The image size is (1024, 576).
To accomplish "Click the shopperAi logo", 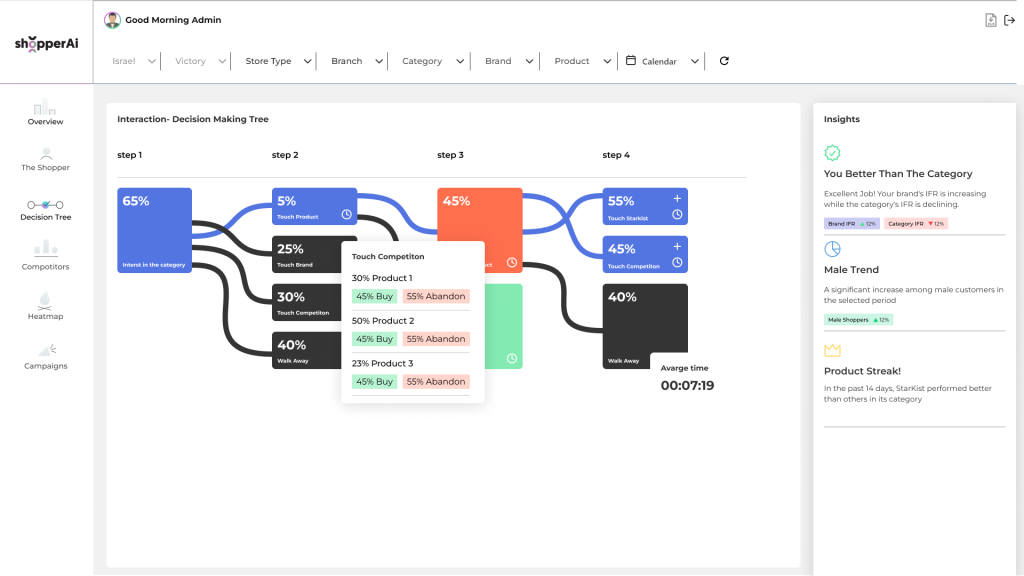I will 46,44.
